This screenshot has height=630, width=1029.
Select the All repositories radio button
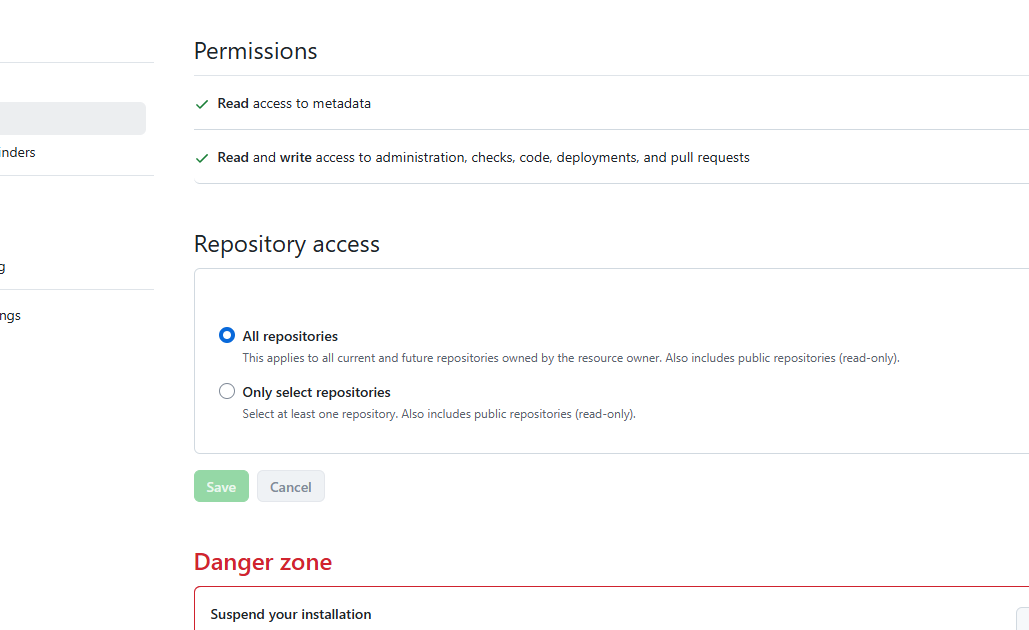227,336
